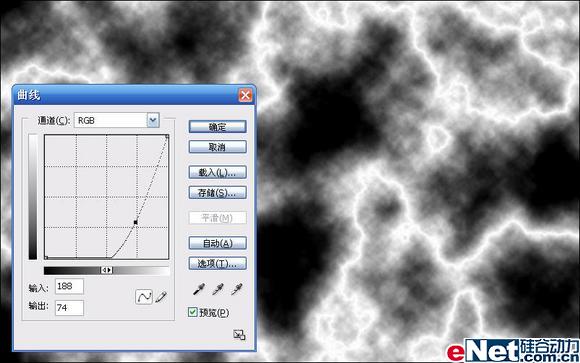Click the 取消 cancel button
580x363 pixels.
pyautogui.click(x=218, y=147)
